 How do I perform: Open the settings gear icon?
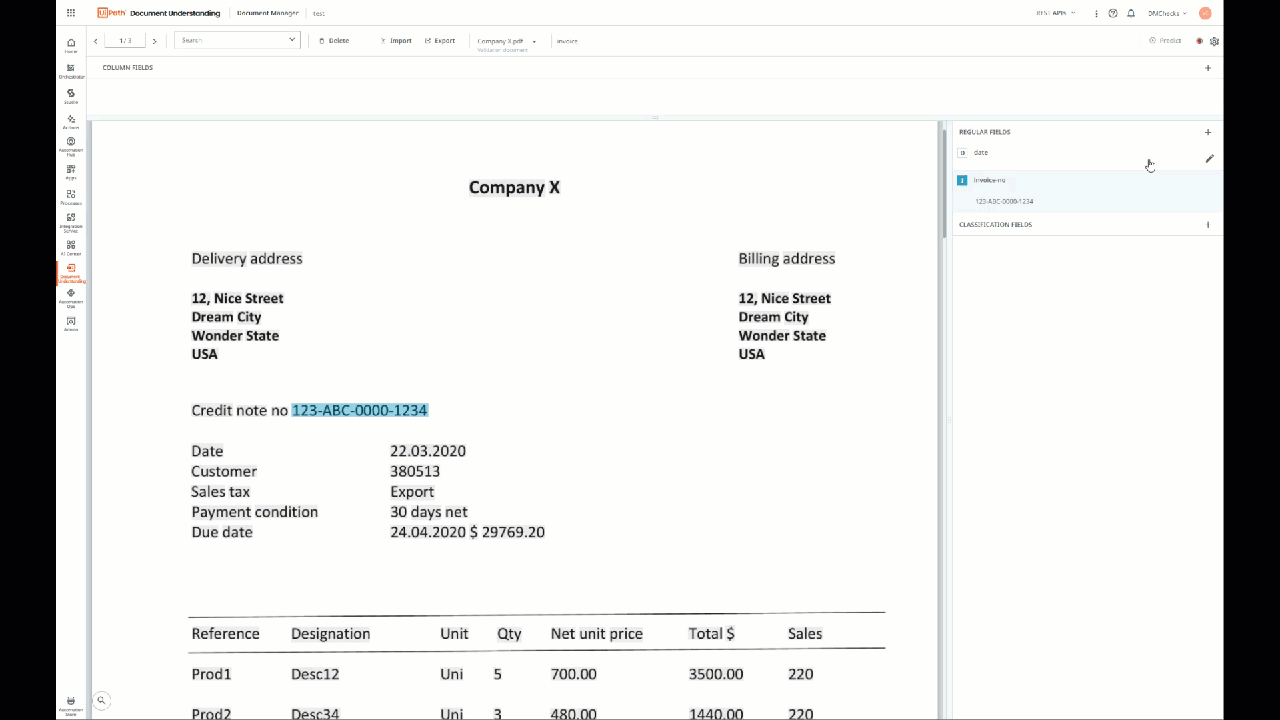coord(1214,41)
